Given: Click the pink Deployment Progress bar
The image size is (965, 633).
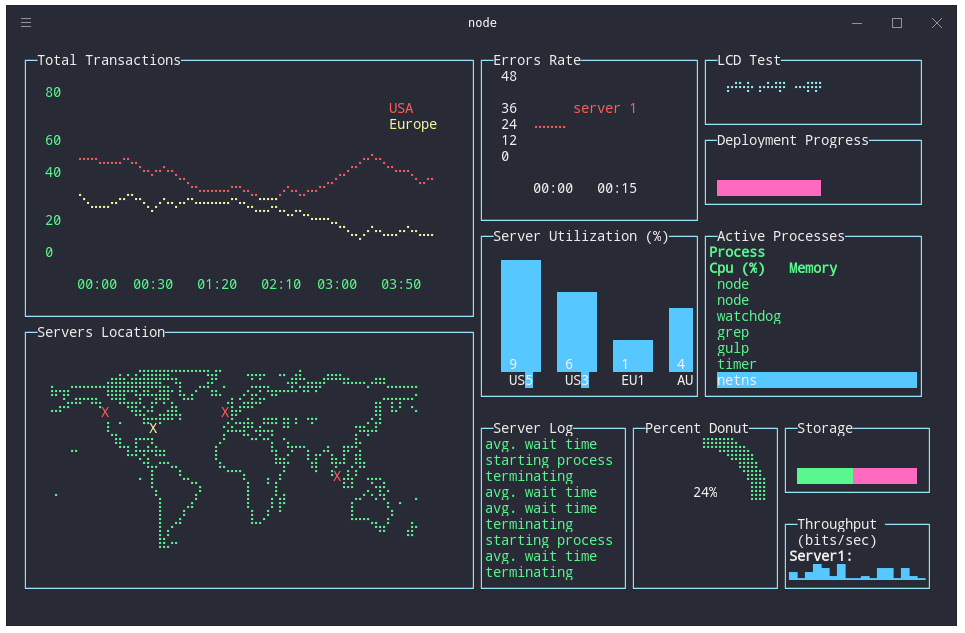Looking at the screenshot, I should (x=769, y=188).
